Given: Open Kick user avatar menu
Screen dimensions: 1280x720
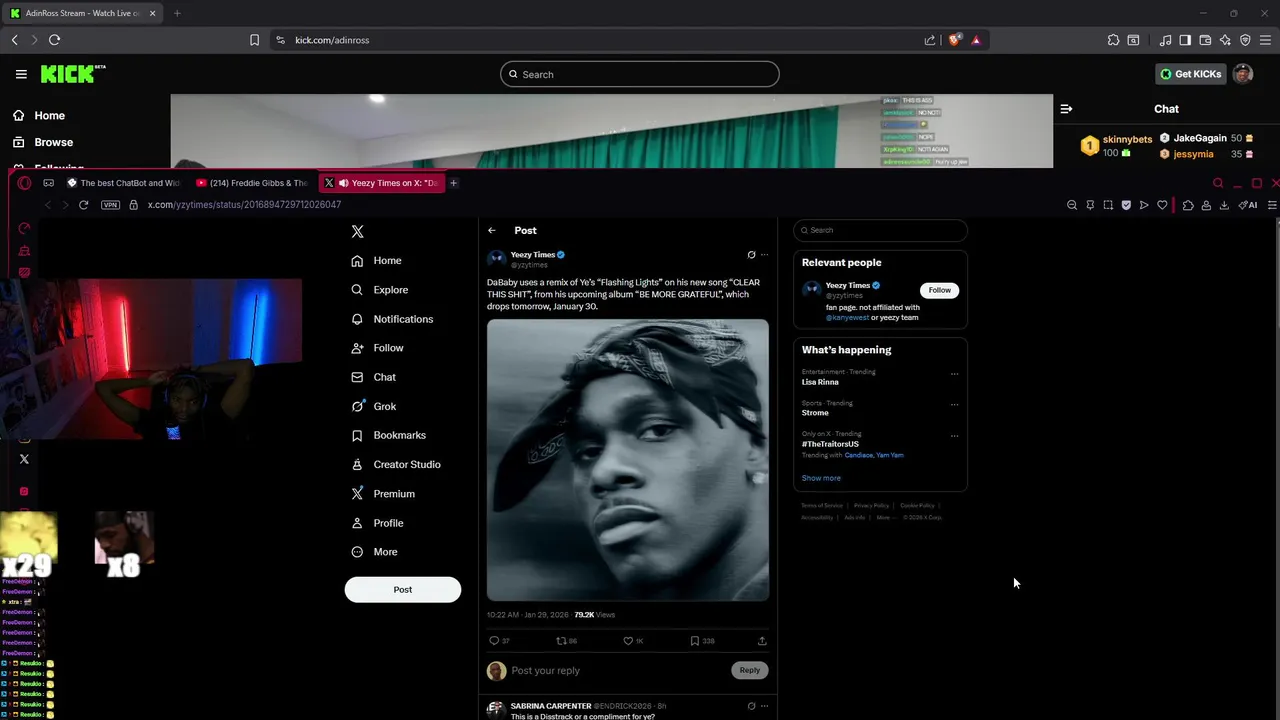Looking at the screenshot, I should [1243, 74].
